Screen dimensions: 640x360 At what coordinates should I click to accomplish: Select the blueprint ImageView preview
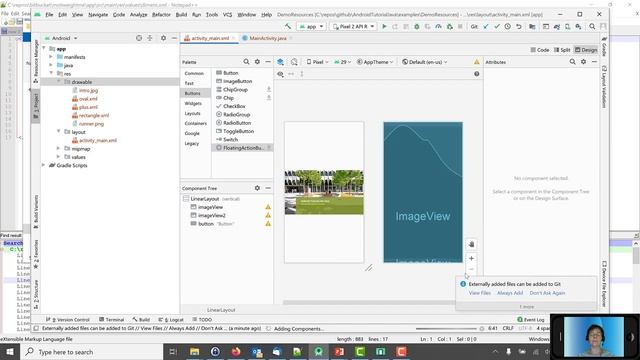coord(423,192)
